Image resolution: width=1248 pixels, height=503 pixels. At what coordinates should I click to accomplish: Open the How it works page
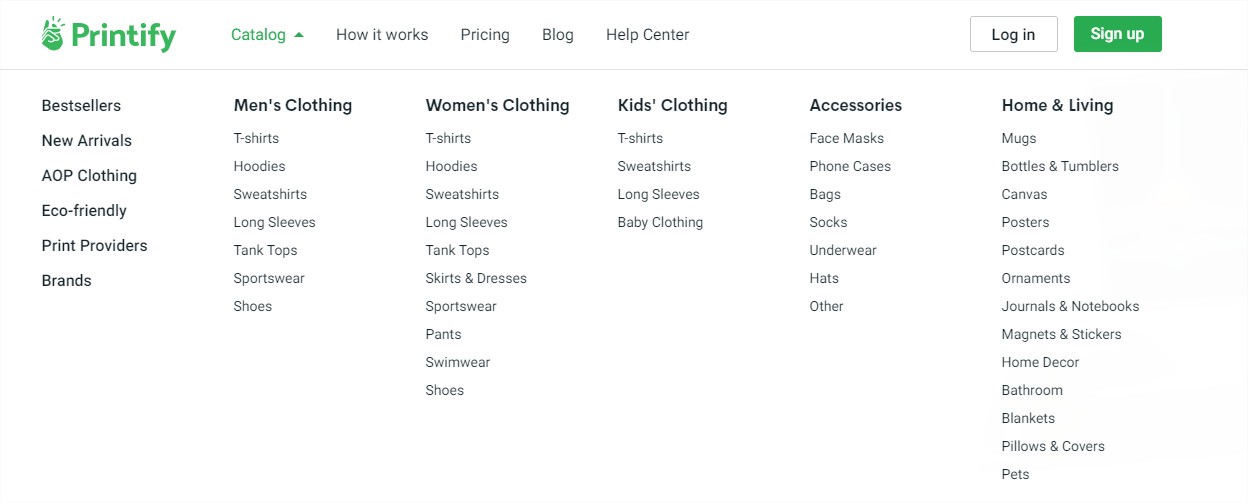coord(382,35)
